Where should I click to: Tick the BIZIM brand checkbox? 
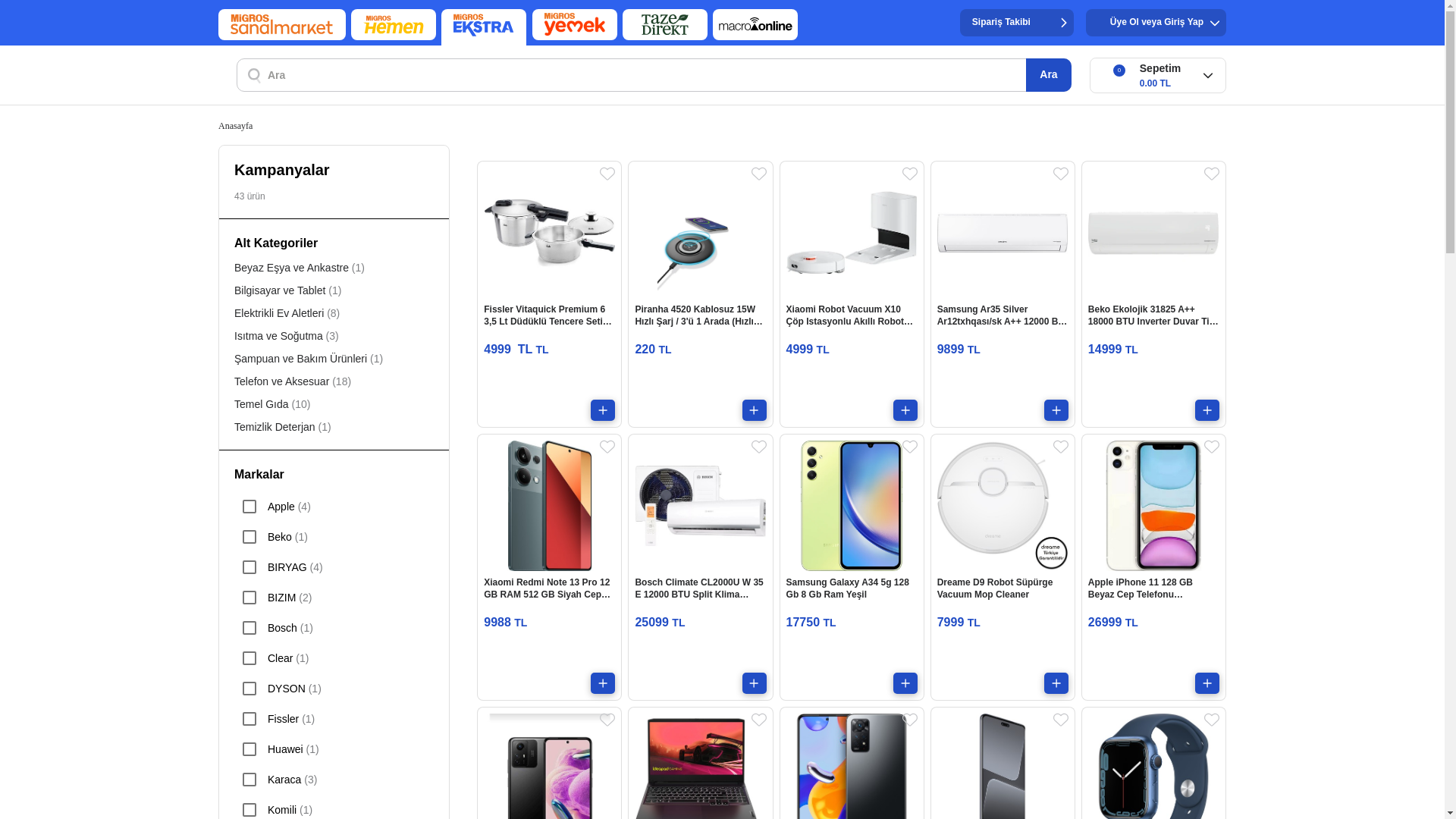[x=249, y=598]
